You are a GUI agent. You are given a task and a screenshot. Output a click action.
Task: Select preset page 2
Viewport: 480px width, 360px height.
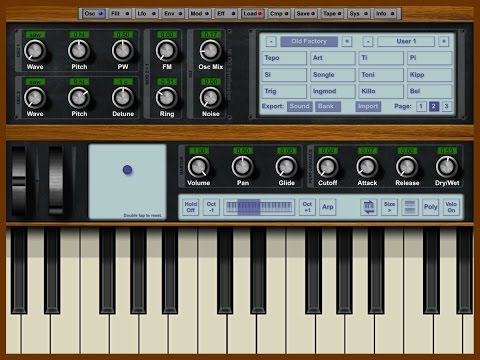[x=434, y=106]
